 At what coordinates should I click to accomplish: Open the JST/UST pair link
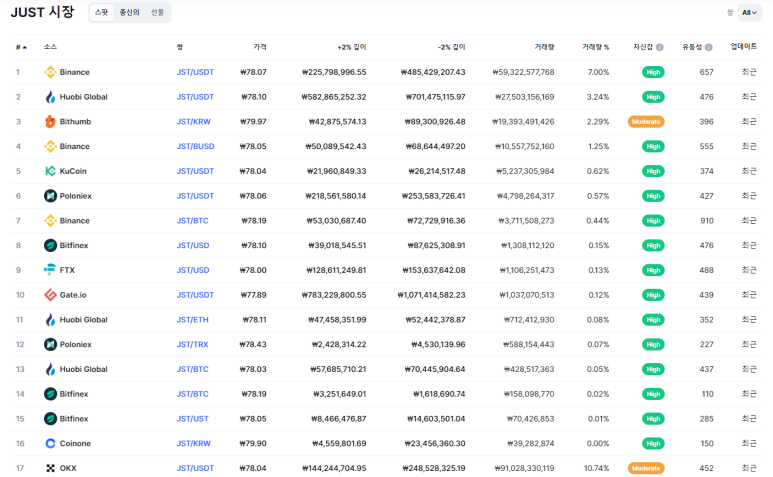pos(193,419)
